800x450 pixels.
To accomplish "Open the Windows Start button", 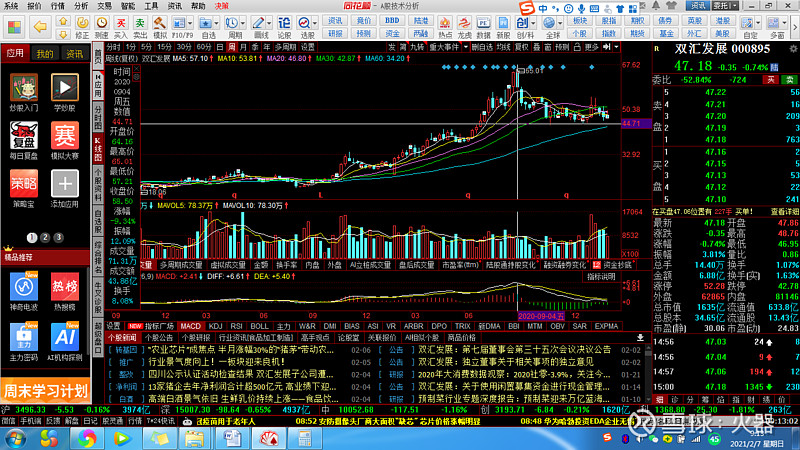I will tap(14, 438).
